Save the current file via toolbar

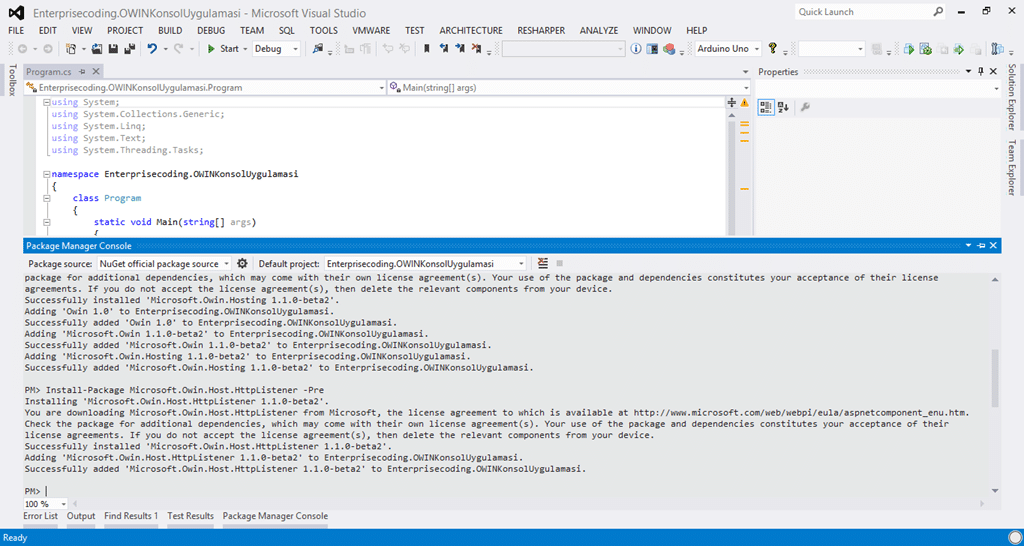113,49
